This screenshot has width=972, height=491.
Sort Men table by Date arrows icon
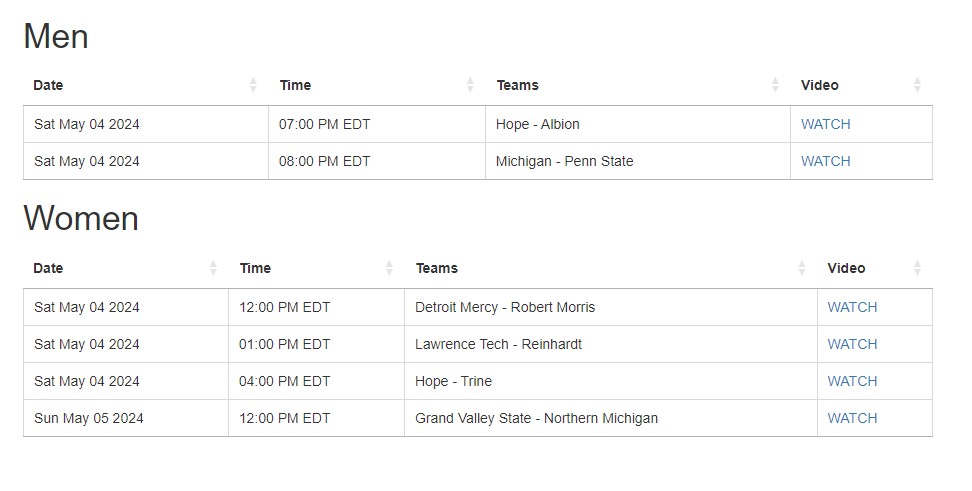(253, 86)
